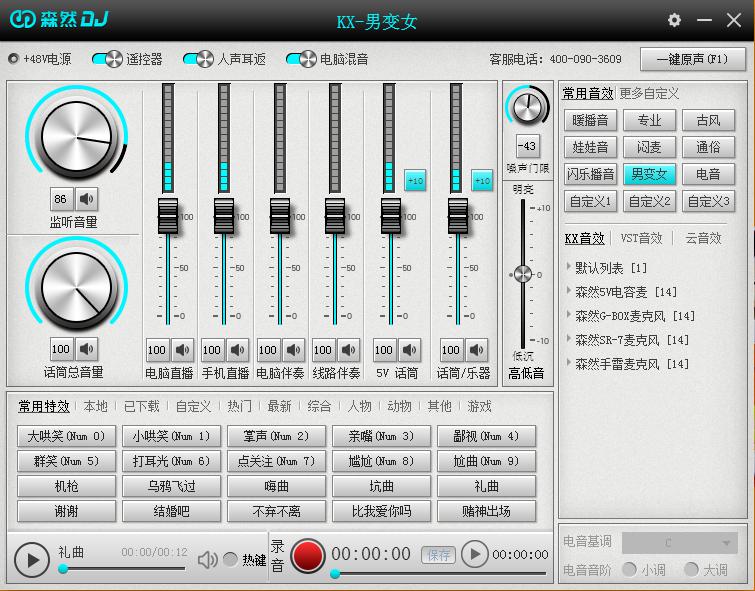Mute the 电脑伴奏 channel speaker
This screenshot has height=591, width=755.
(293, 350)
